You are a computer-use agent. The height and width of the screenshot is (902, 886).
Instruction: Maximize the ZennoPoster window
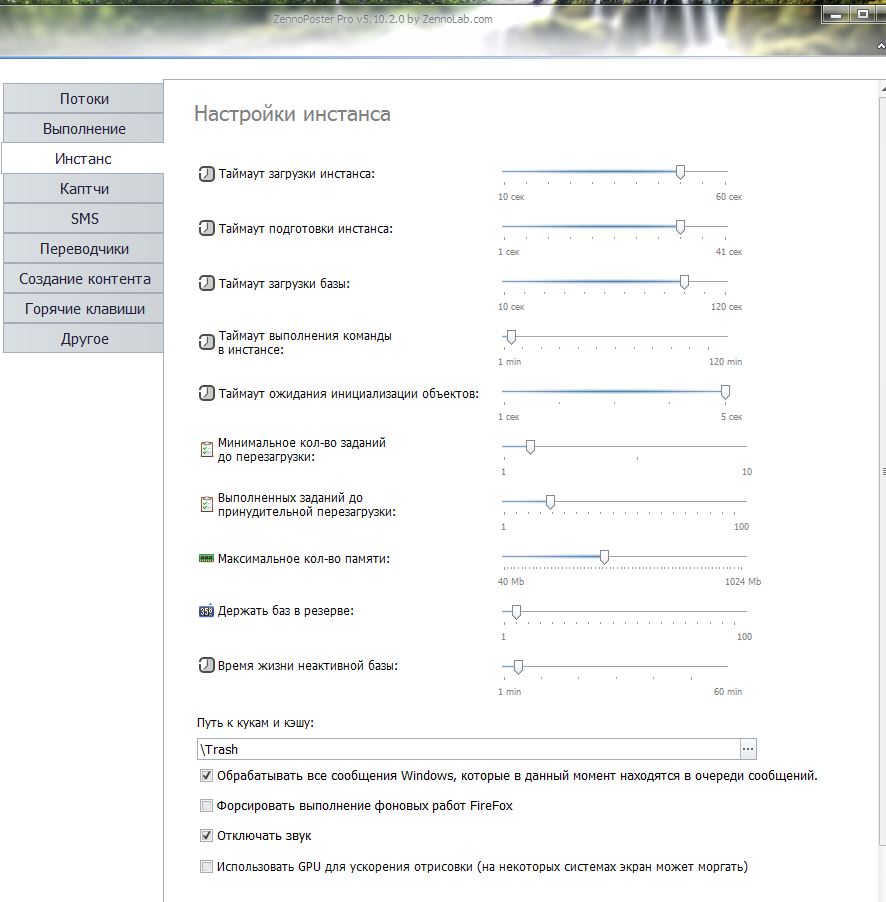[862, 14]
